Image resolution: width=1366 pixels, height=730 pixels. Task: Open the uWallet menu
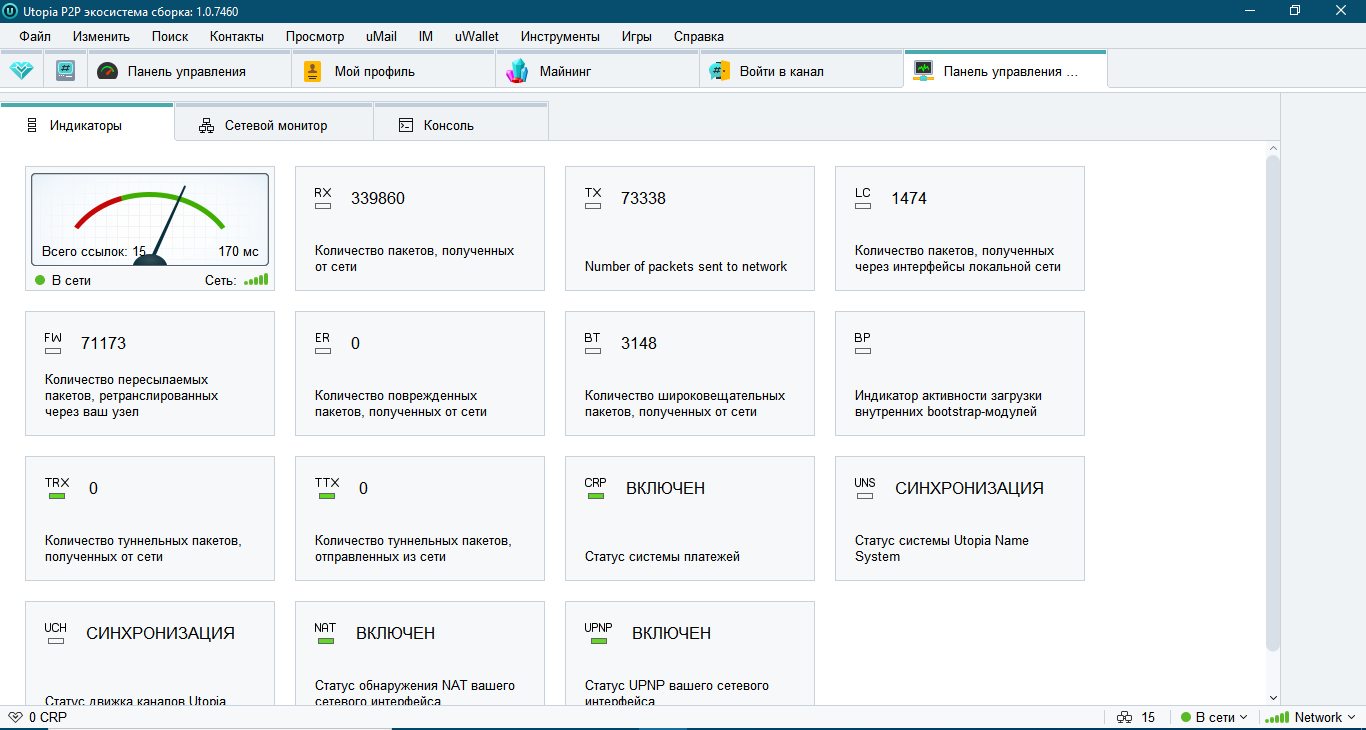point(477,36)
